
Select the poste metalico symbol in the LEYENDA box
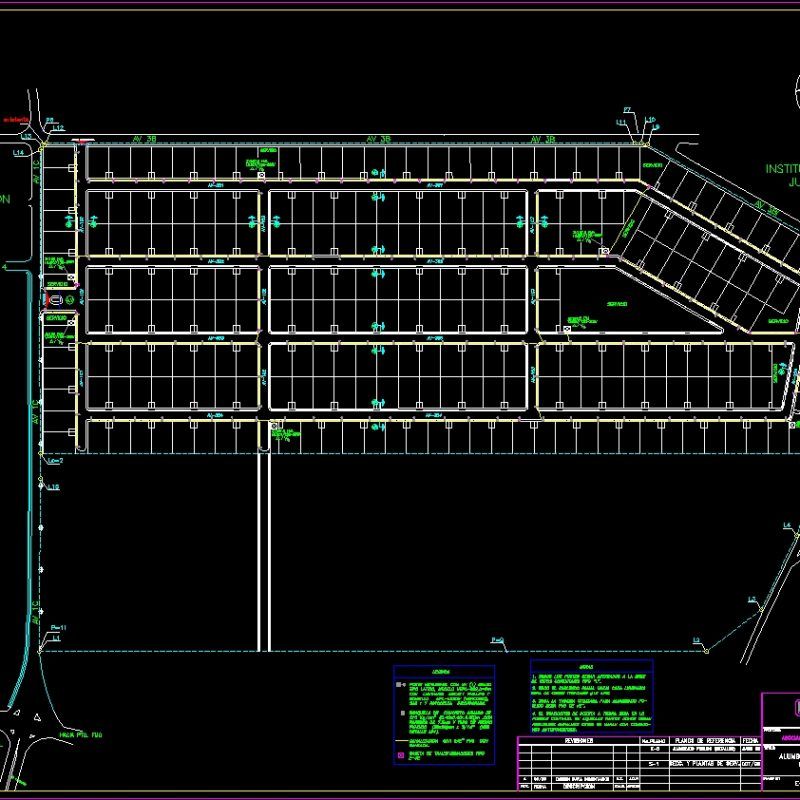[398, 684]
